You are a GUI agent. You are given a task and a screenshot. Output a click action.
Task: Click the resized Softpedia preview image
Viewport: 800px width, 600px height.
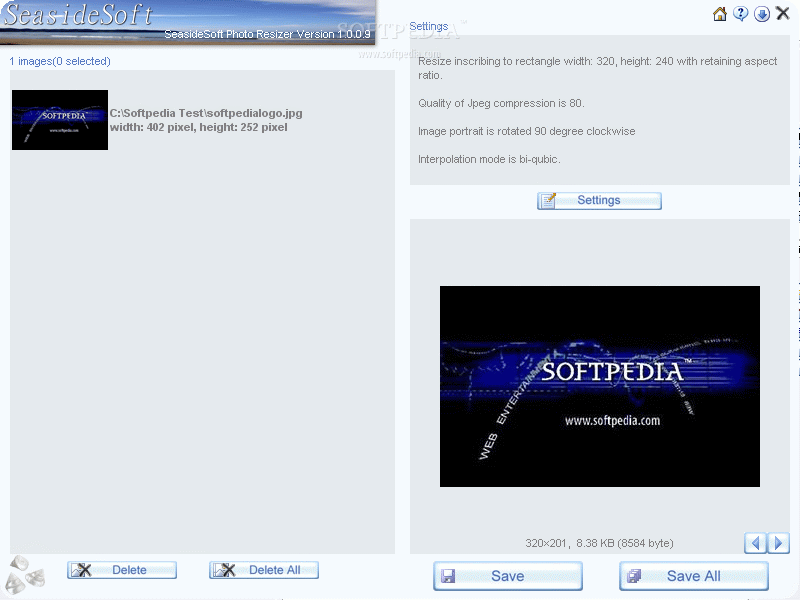(x=599, y=386)
